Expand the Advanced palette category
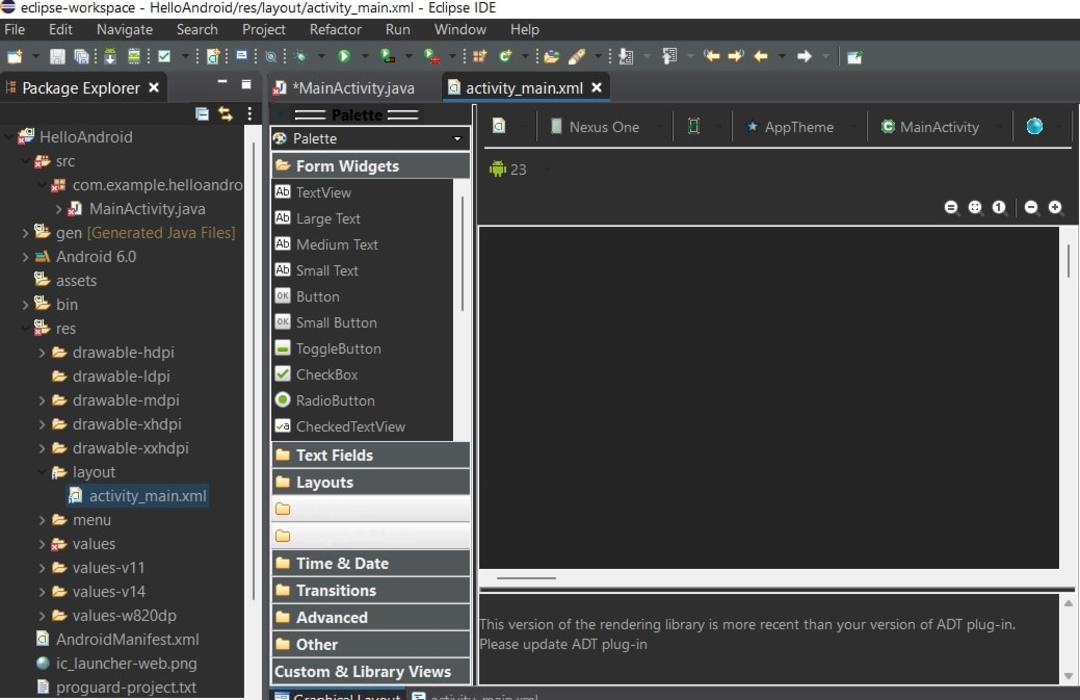Screen dimensions: 1080x700 coord(370,617)
